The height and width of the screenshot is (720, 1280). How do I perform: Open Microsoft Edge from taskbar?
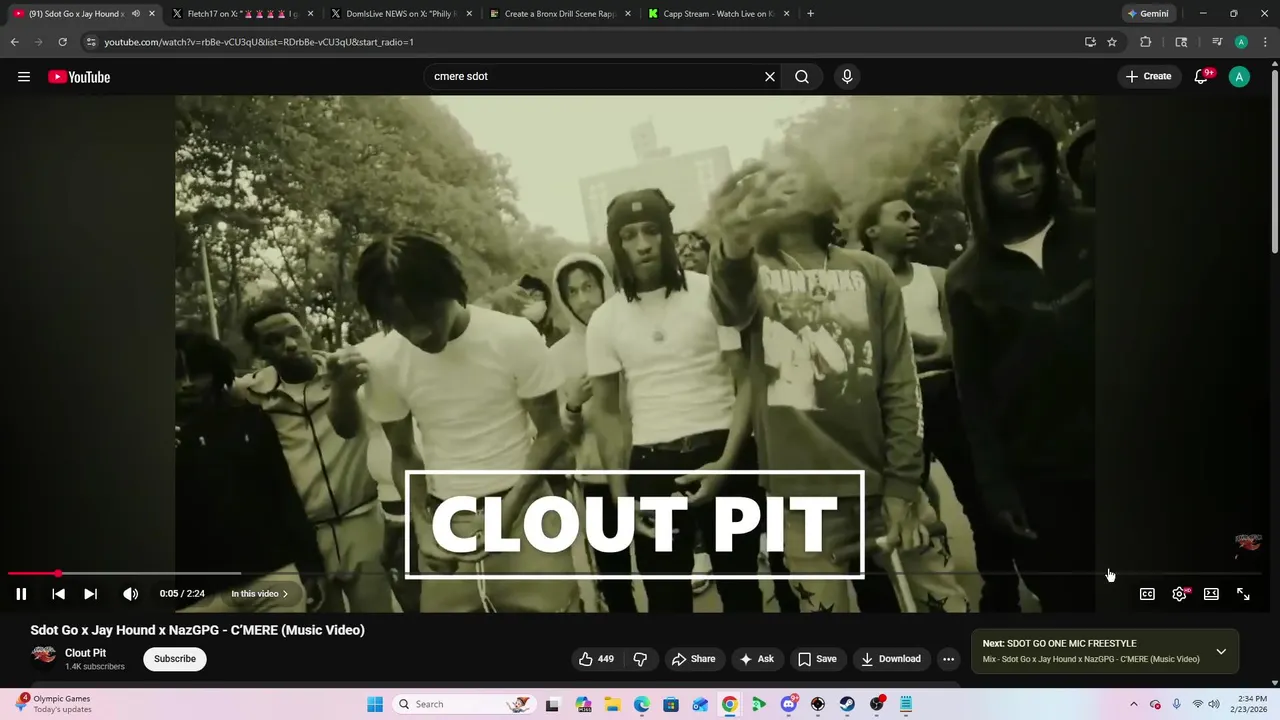pos(641,704)
